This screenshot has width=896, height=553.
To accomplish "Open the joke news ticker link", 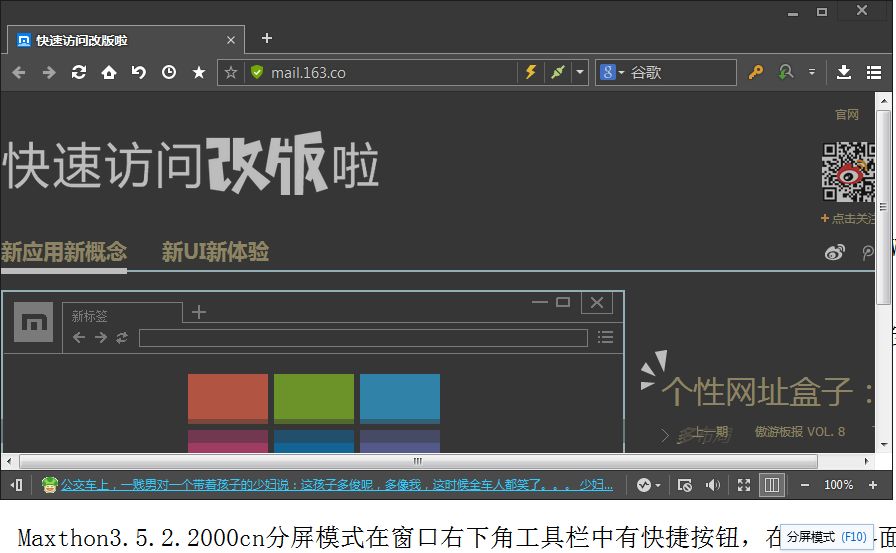I will [337, 485].
